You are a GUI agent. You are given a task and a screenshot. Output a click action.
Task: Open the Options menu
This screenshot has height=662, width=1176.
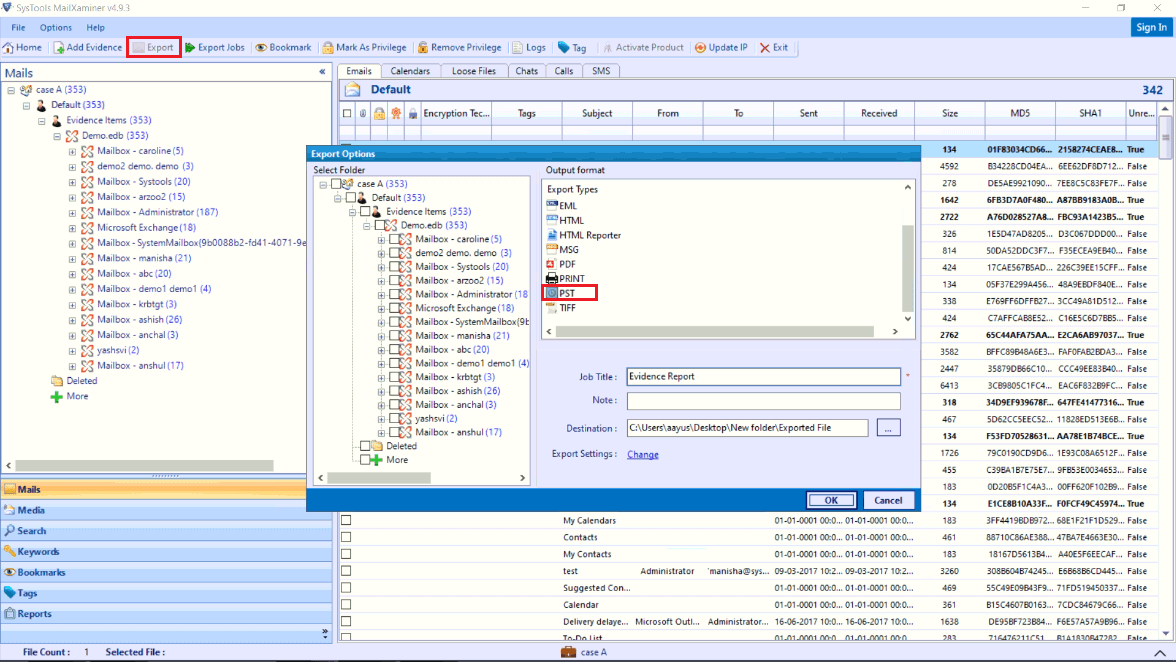tap(55, 27)
